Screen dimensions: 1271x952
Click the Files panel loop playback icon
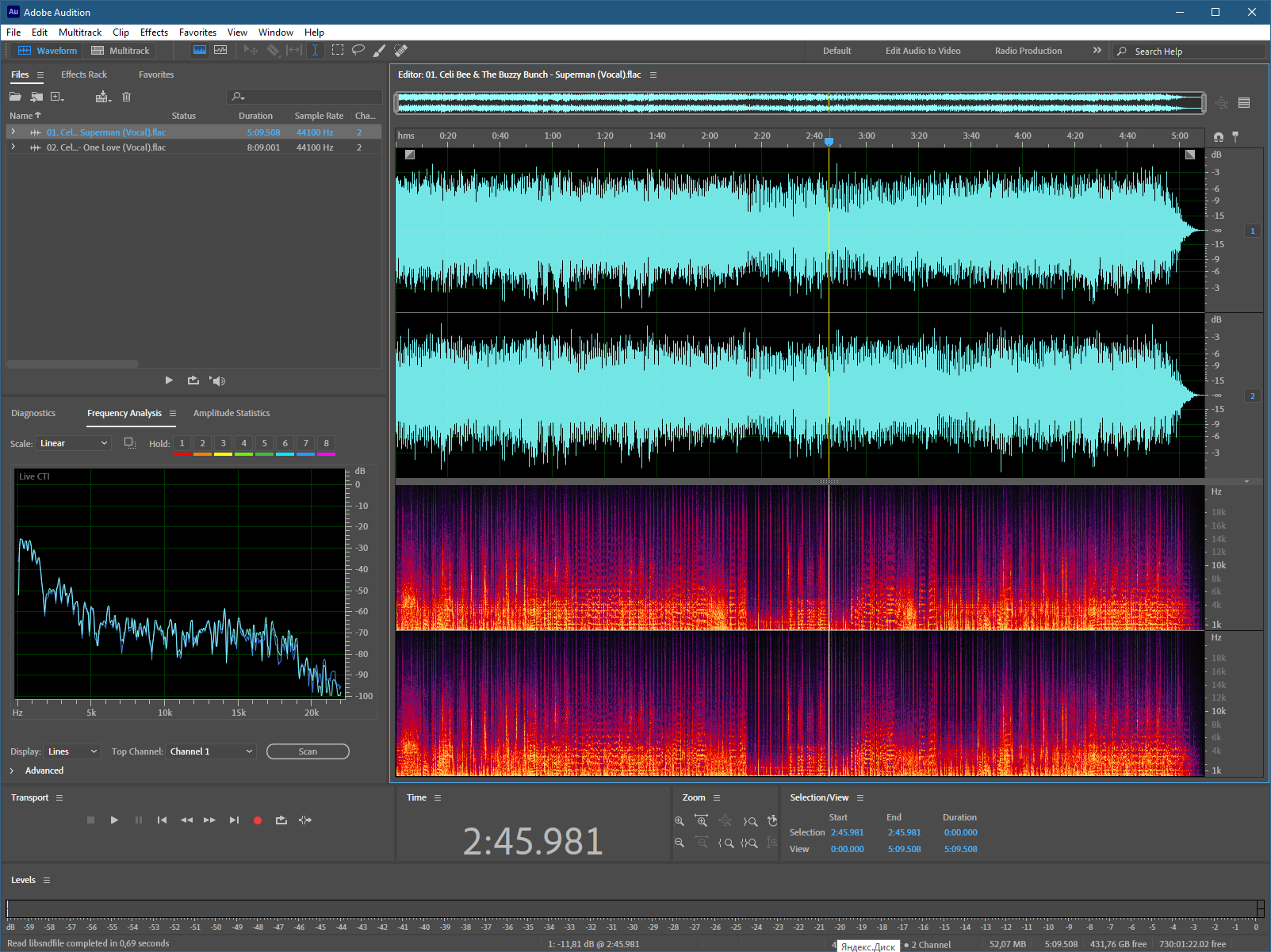click(x=193, y=380)
